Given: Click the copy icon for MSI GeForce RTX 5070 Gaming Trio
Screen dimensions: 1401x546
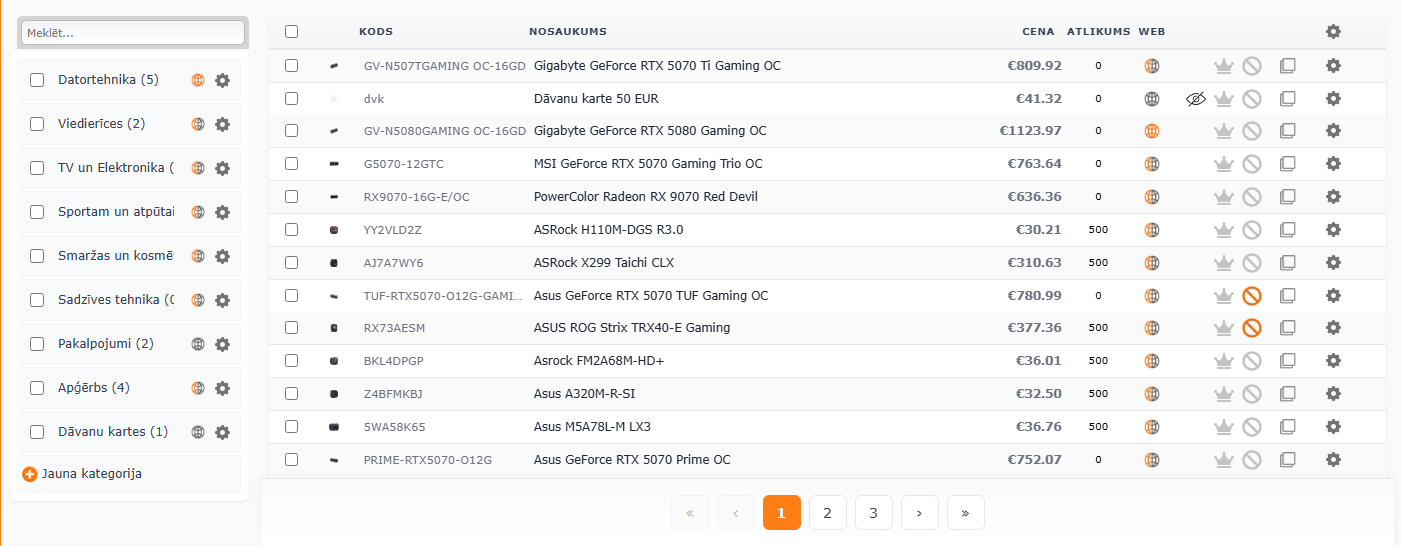Looking at the screenshot, I should tap(1288, 164).
